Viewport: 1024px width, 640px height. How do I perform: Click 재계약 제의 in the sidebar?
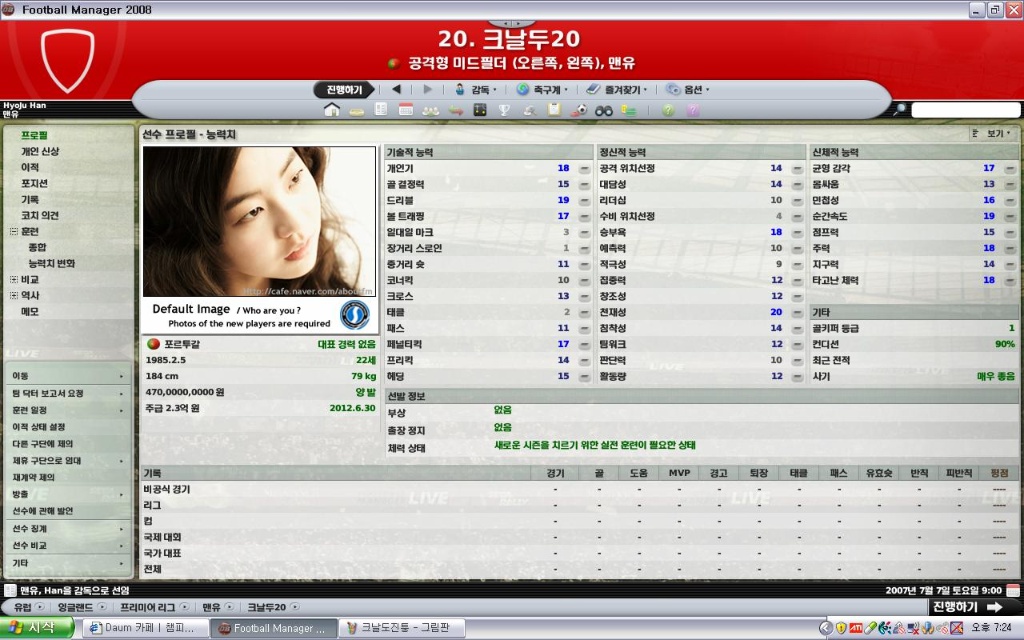point(34,477)
